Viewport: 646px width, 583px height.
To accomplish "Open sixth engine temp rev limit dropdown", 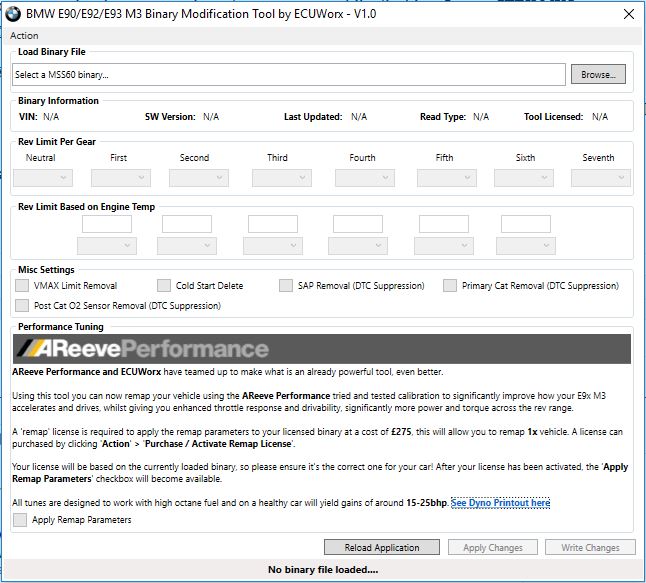I will coord(526,246).
